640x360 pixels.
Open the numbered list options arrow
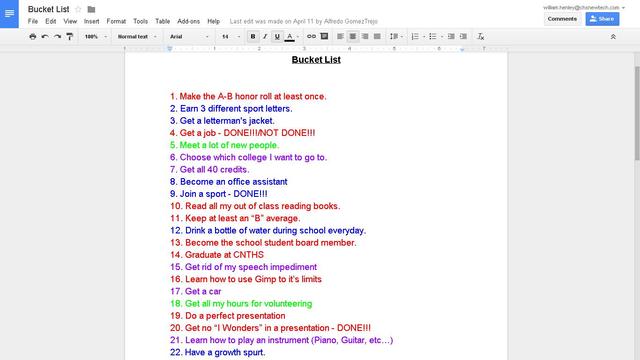[x=424, y=37]
